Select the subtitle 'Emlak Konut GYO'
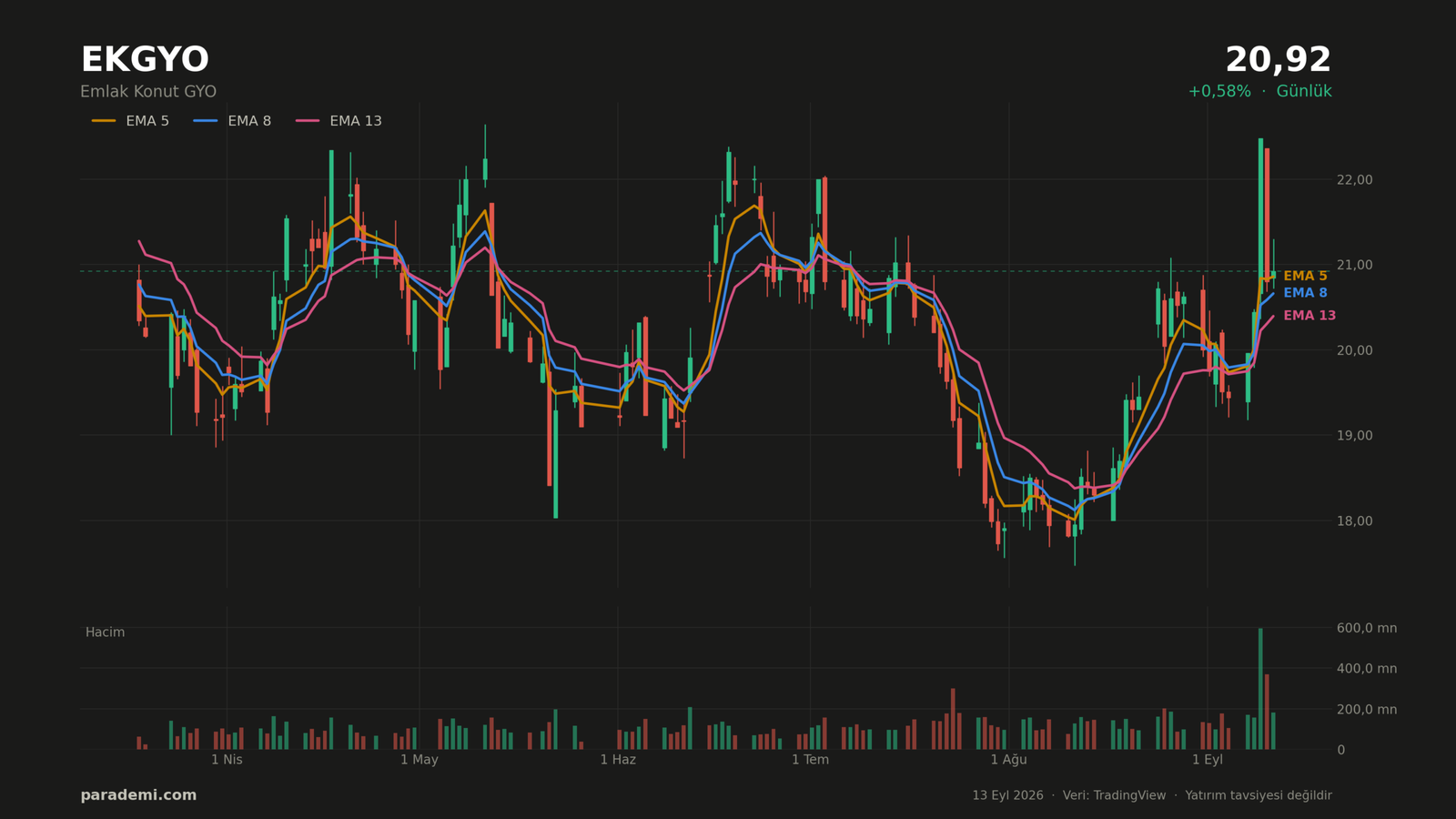The height and width of the screenshot is (819, 1456). coord(148,92)
